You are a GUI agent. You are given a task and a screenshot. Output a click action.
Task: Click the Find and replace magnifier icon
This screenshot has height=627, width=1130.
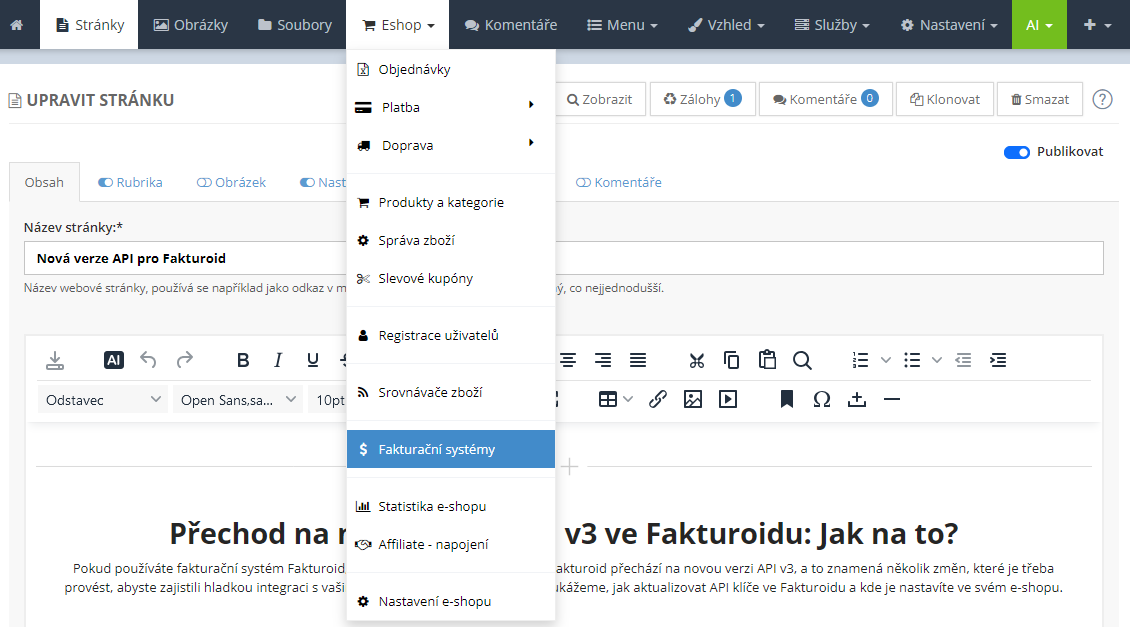pos(802,360)
